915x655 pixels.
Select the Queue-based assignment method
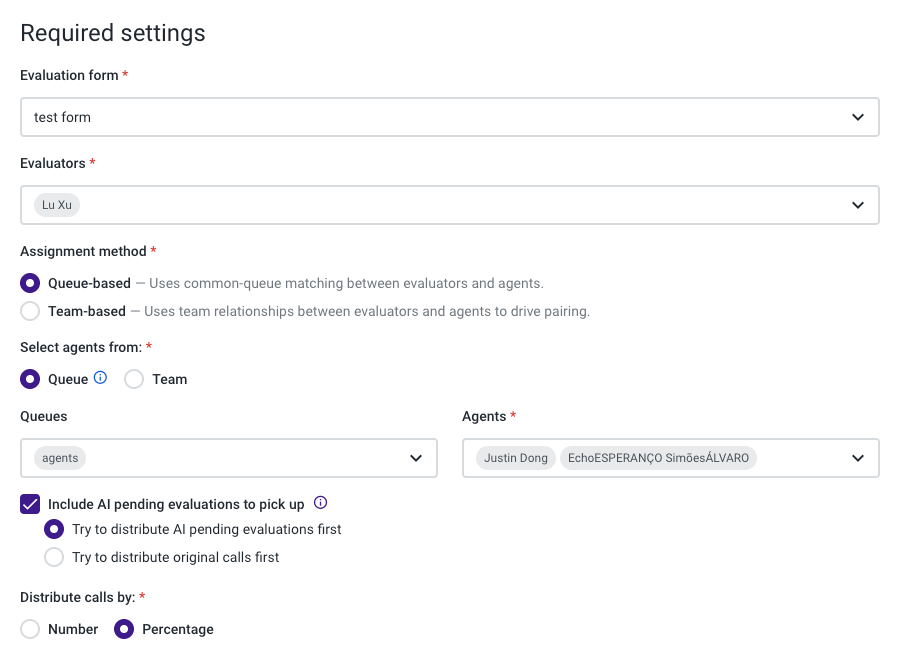(x=30, y=283)
